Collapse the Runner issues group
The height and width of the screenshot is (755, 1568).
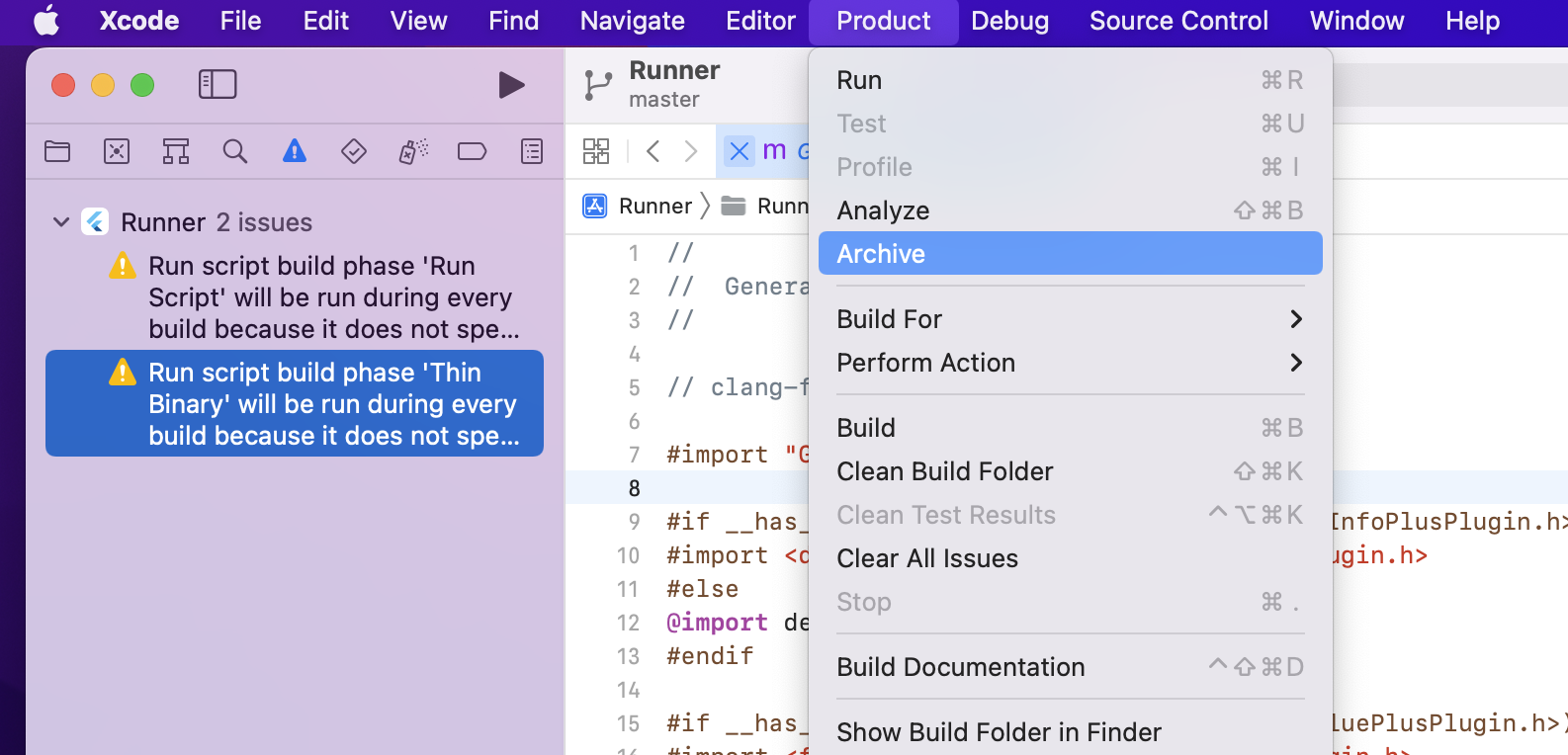(x=61, y=222)
